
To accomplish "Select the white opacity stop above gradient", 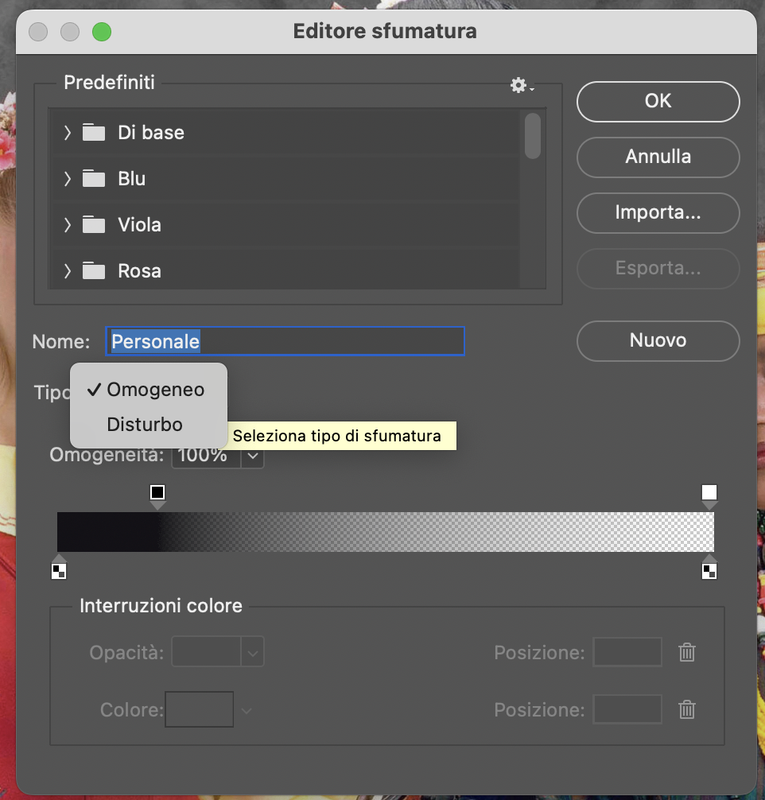I will [x=709, y=494].
